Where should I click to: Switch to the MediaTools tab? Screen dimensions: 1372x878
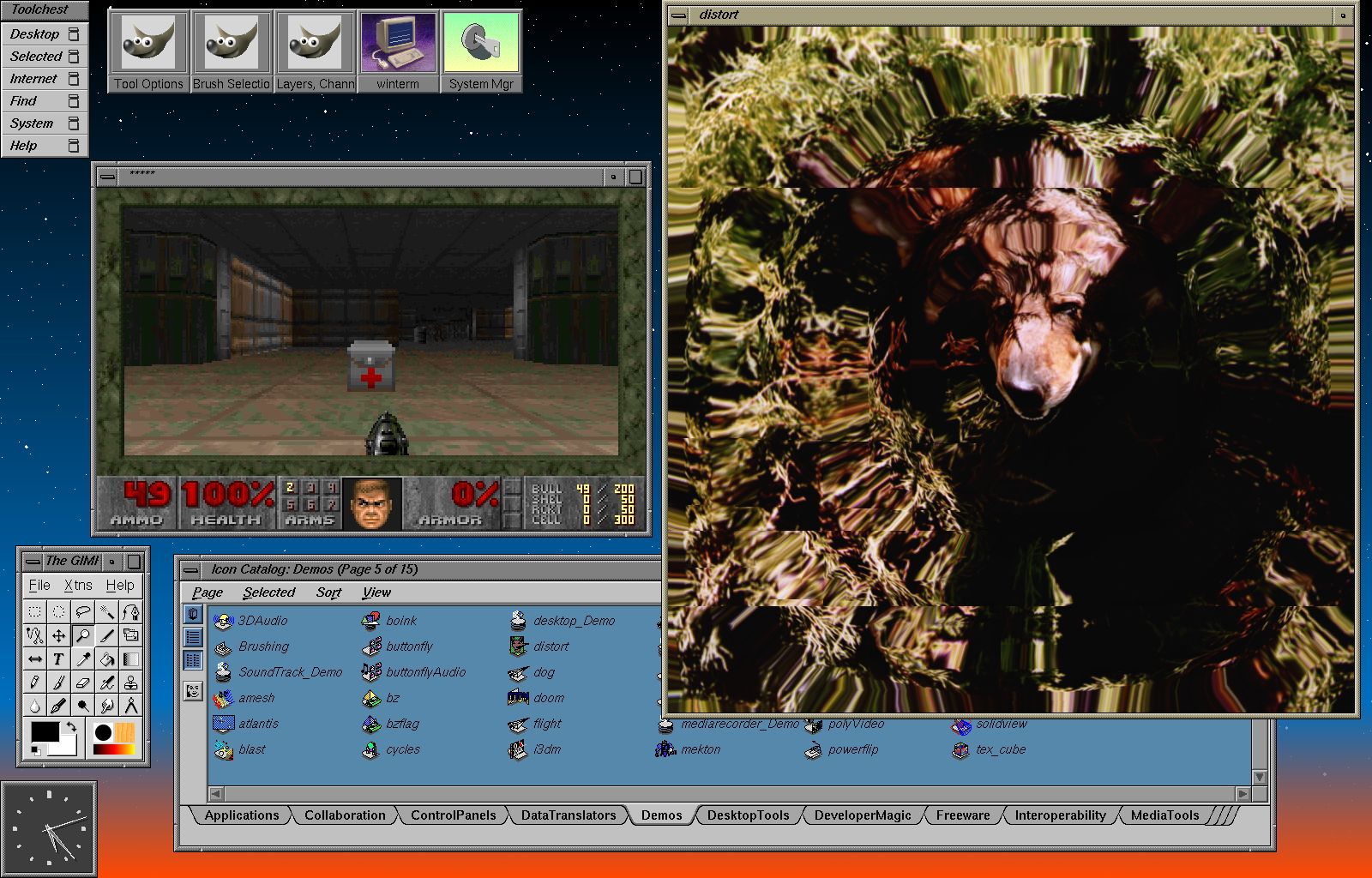pos(1165,815)
